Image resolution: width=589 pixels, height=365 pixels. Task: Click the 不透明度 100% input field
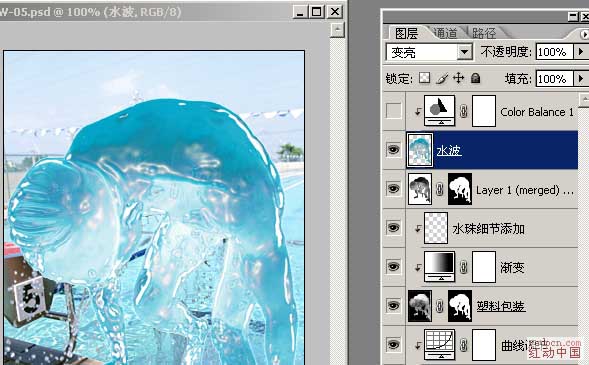point(554,51)
